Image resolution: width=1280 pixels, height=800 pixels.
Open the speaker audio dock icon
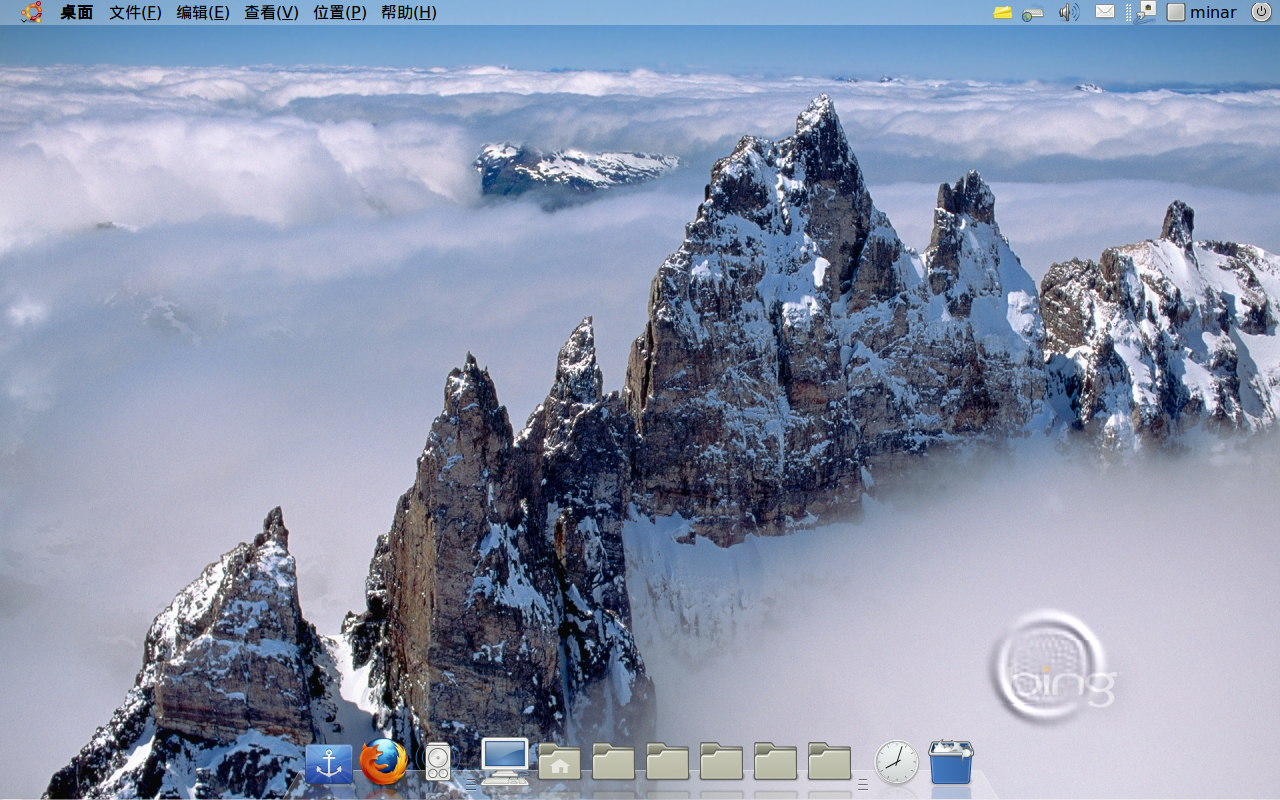pos(436,762)
